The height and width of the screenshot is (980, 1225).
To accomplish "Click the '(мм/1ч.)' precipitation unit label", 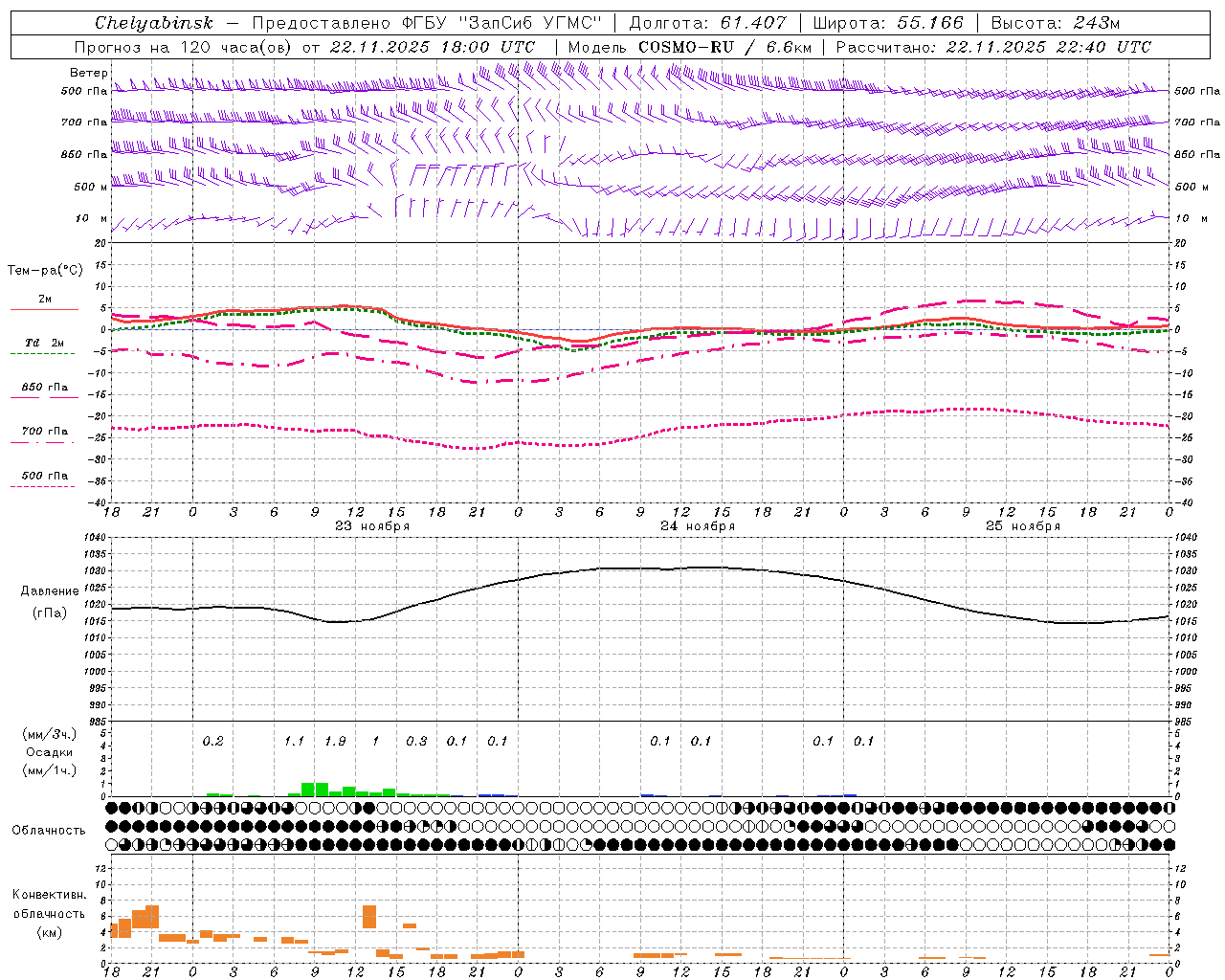I will pyautogui.click(x=50, y=770).
